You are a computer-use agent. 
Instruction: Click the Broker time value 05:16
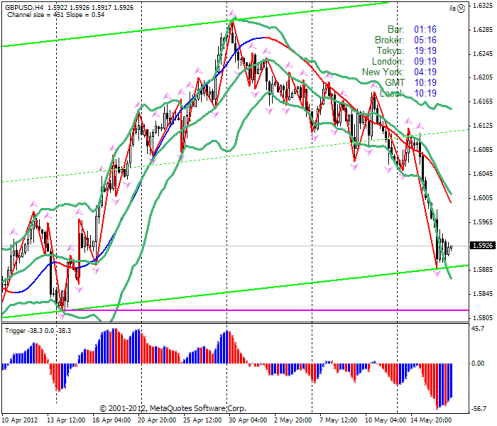pos(425,40)
